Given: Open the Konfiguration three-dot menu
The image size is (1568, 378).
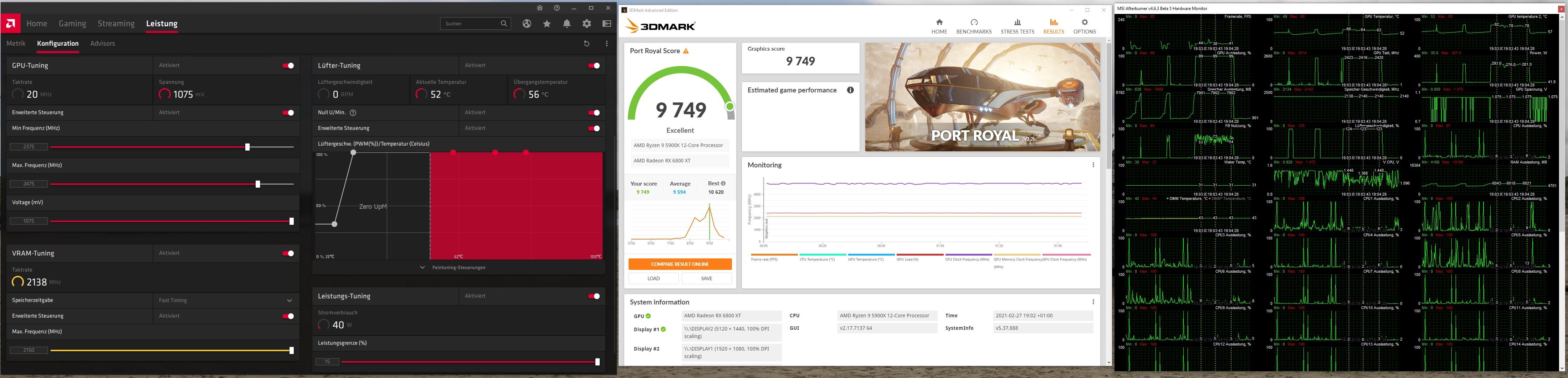Looking at the screenshot, I should 607,44.
